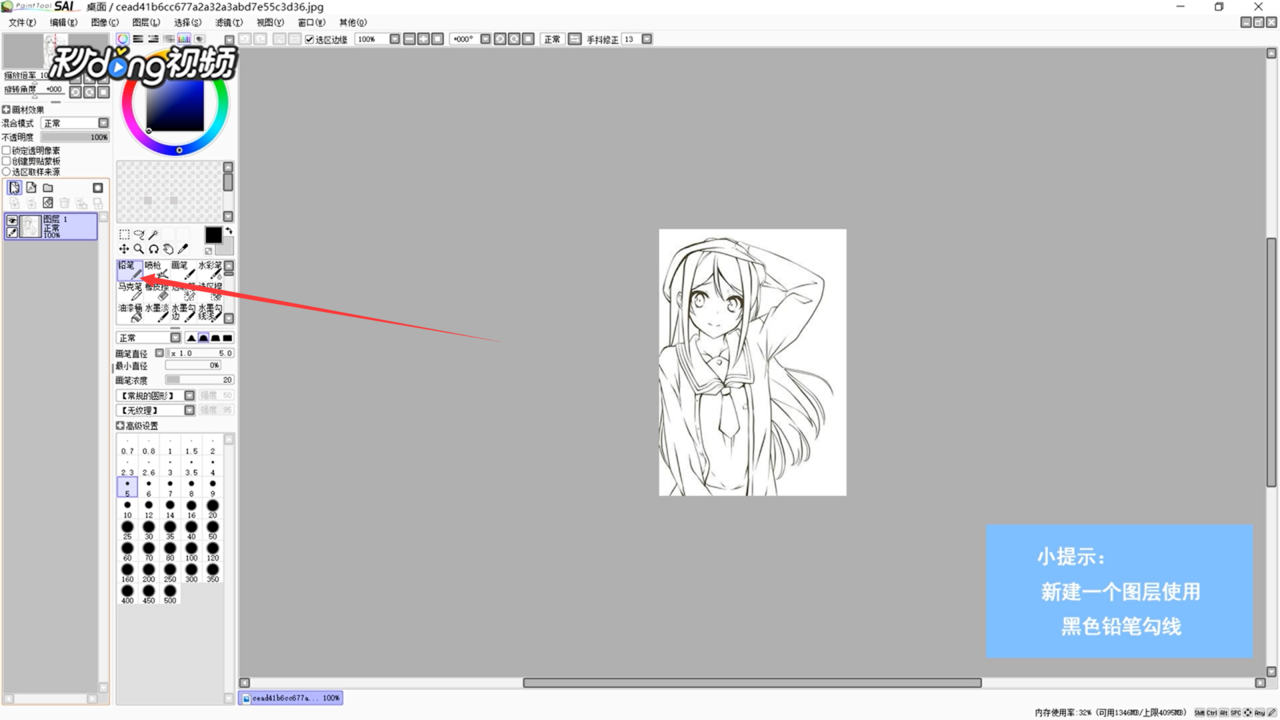This screenshot has width=1280, height=720.
Task: Select brush size preset 5
Action: tap(127, 488)
